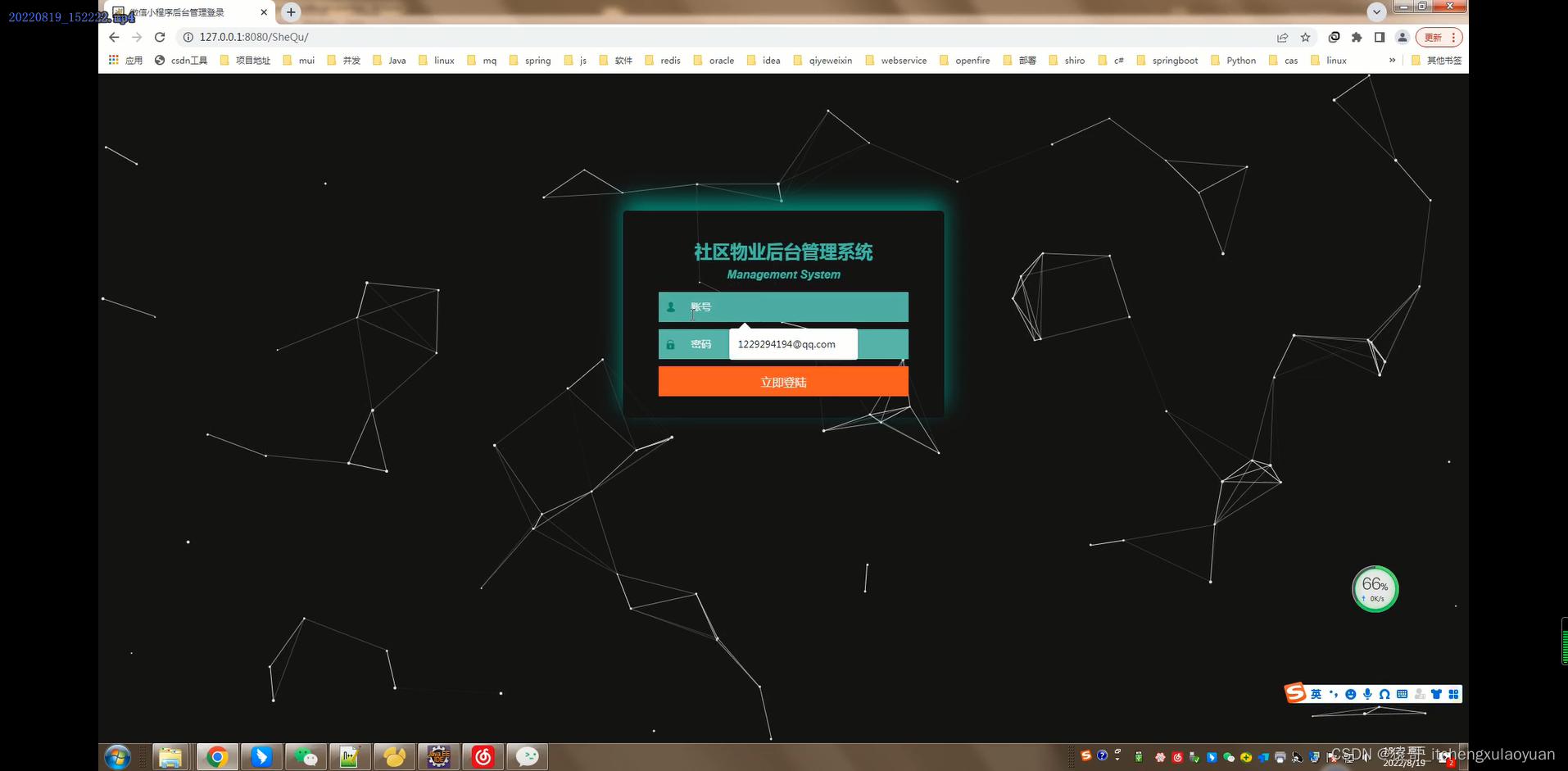The image size is (1568, 771).
Task: Open the 项目地址 bookmark folder
Action: [x=245, y=60]
